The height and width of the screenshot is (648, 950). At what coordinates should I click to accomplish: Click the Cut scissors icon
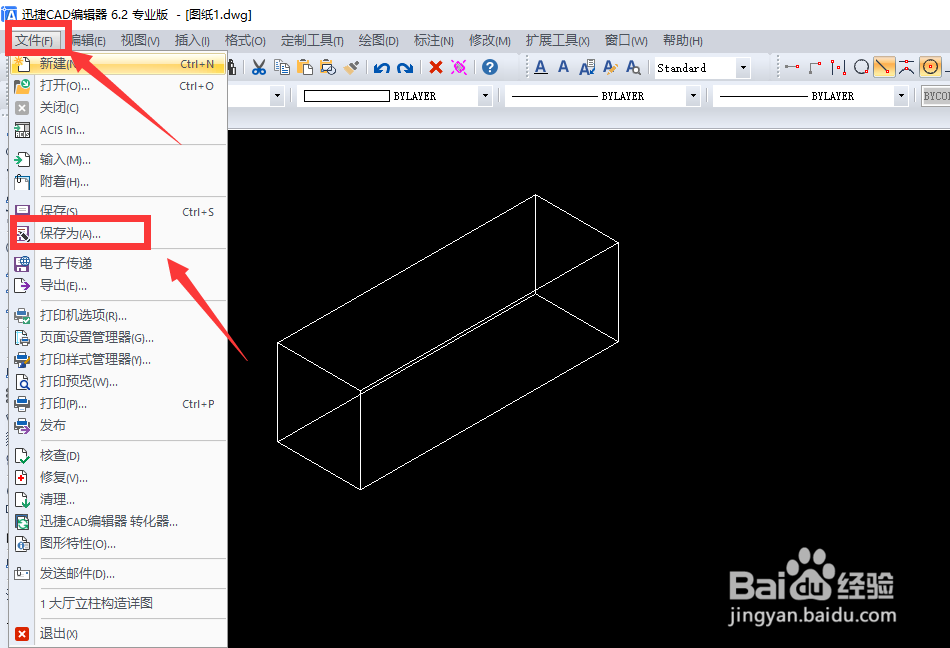coord(259,67)
